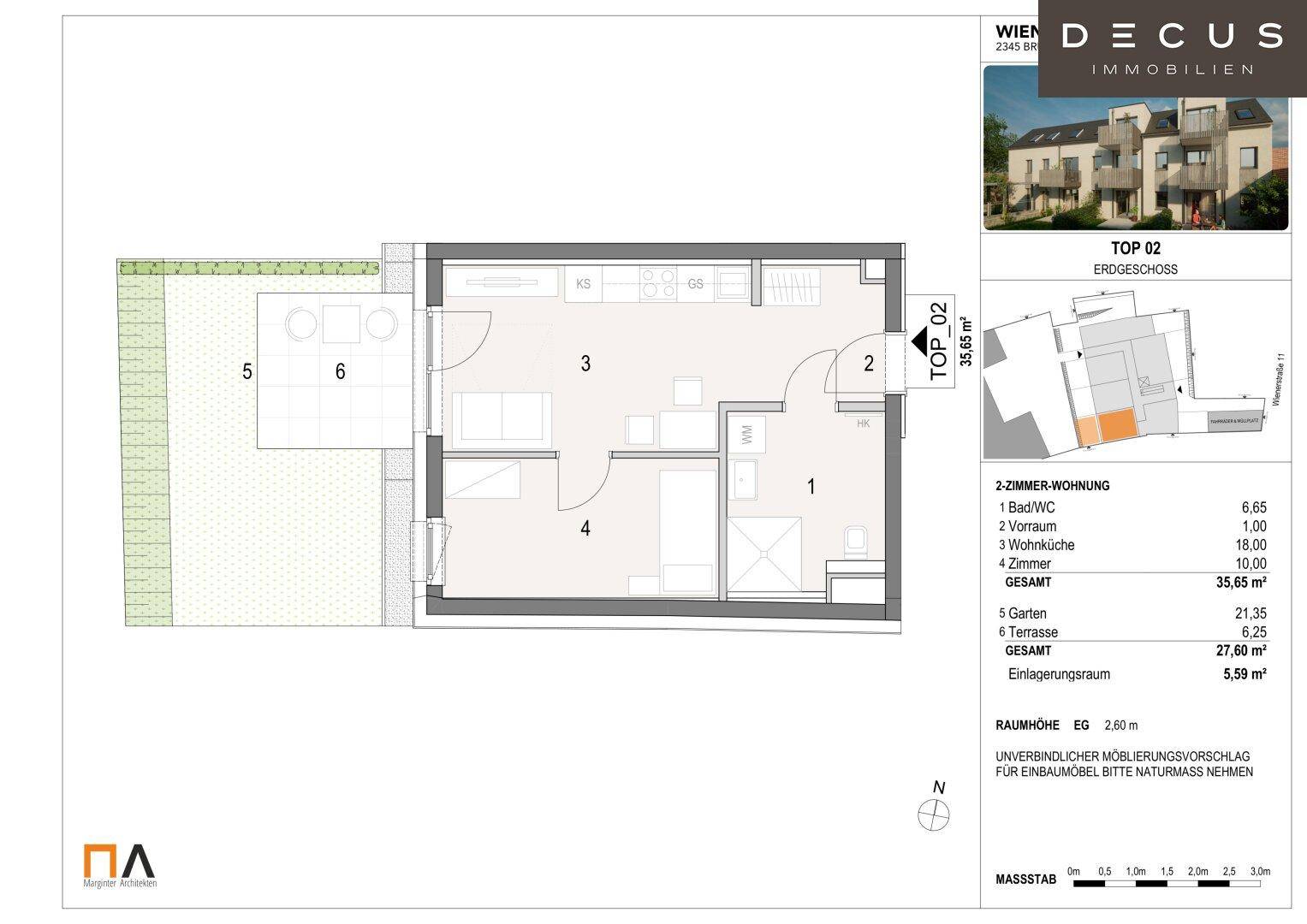Image resolution: width=1307 pixels, height=924 pixels.
Task: Click the DECUS Immobilien logo
Action: pyautogui.click(x=1172, y=47)
